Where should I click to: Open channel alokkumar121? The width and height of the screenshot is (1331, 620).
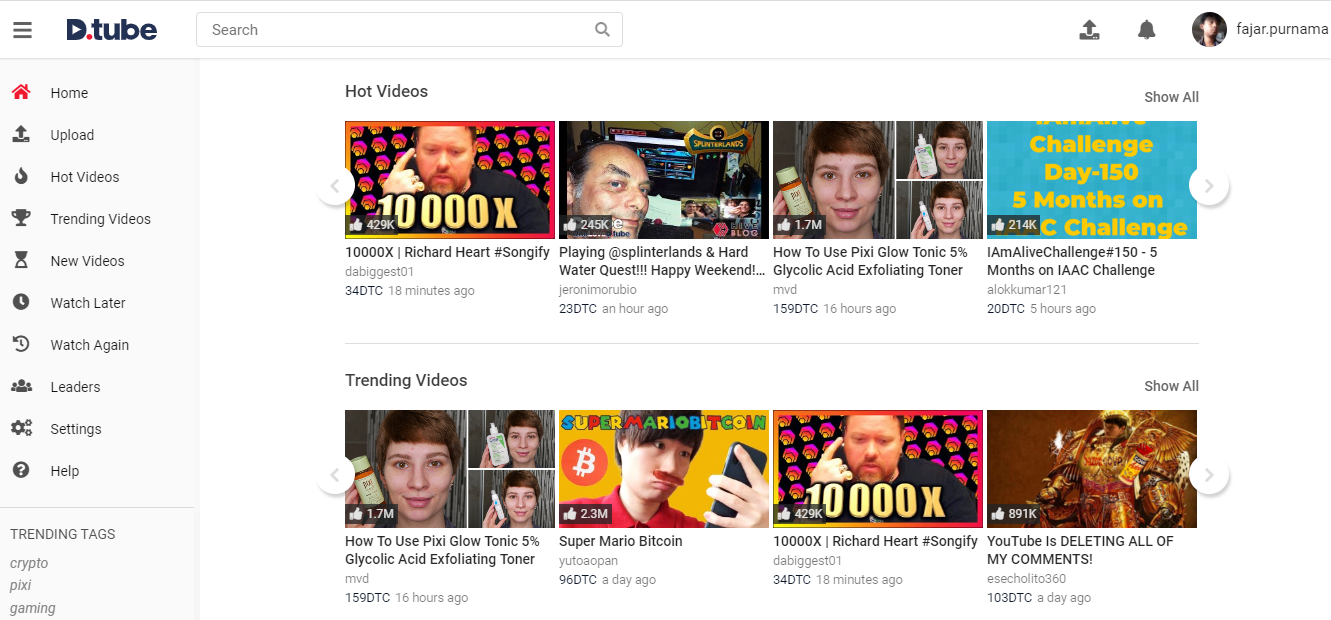[x=1027, y=289]
